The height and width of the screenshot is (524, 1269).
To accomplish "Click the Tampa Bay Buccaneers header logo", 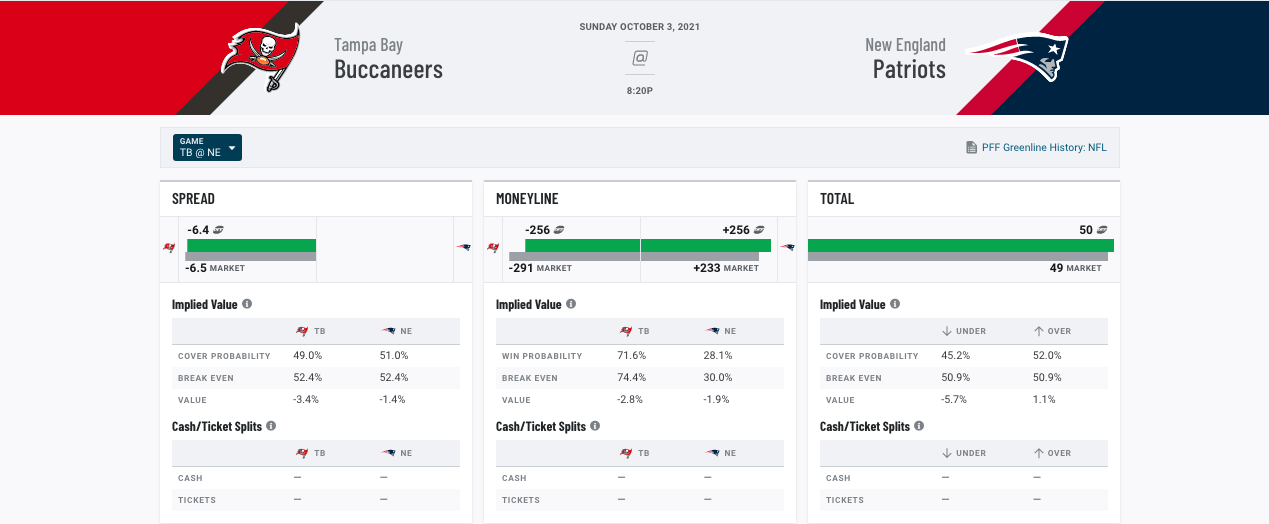I will (261, 59).
